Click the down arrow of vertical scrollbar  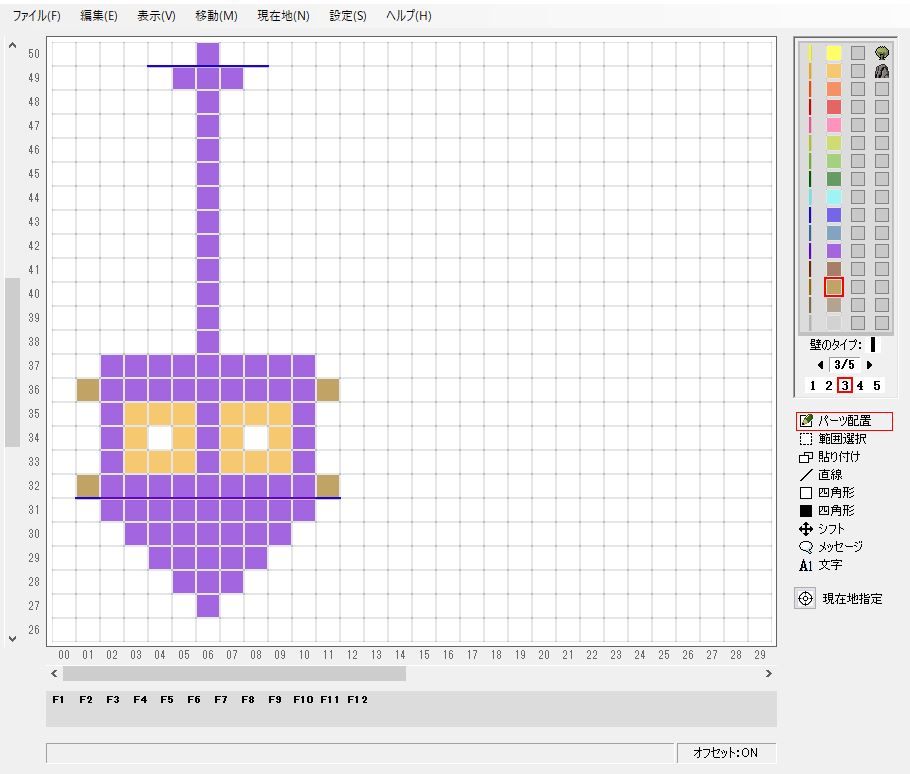point(12,639)
